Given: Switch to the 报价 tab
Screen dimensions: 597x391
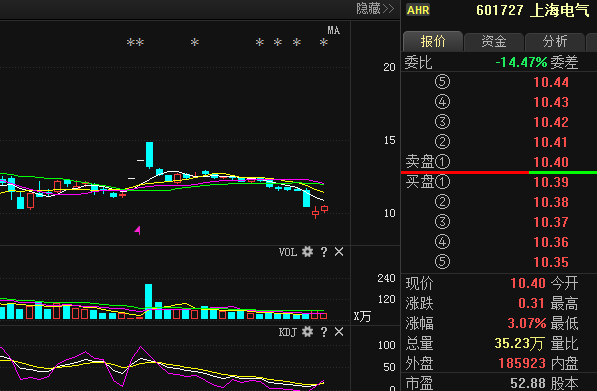Looking at the screenshot, I should tap(433, 41).
